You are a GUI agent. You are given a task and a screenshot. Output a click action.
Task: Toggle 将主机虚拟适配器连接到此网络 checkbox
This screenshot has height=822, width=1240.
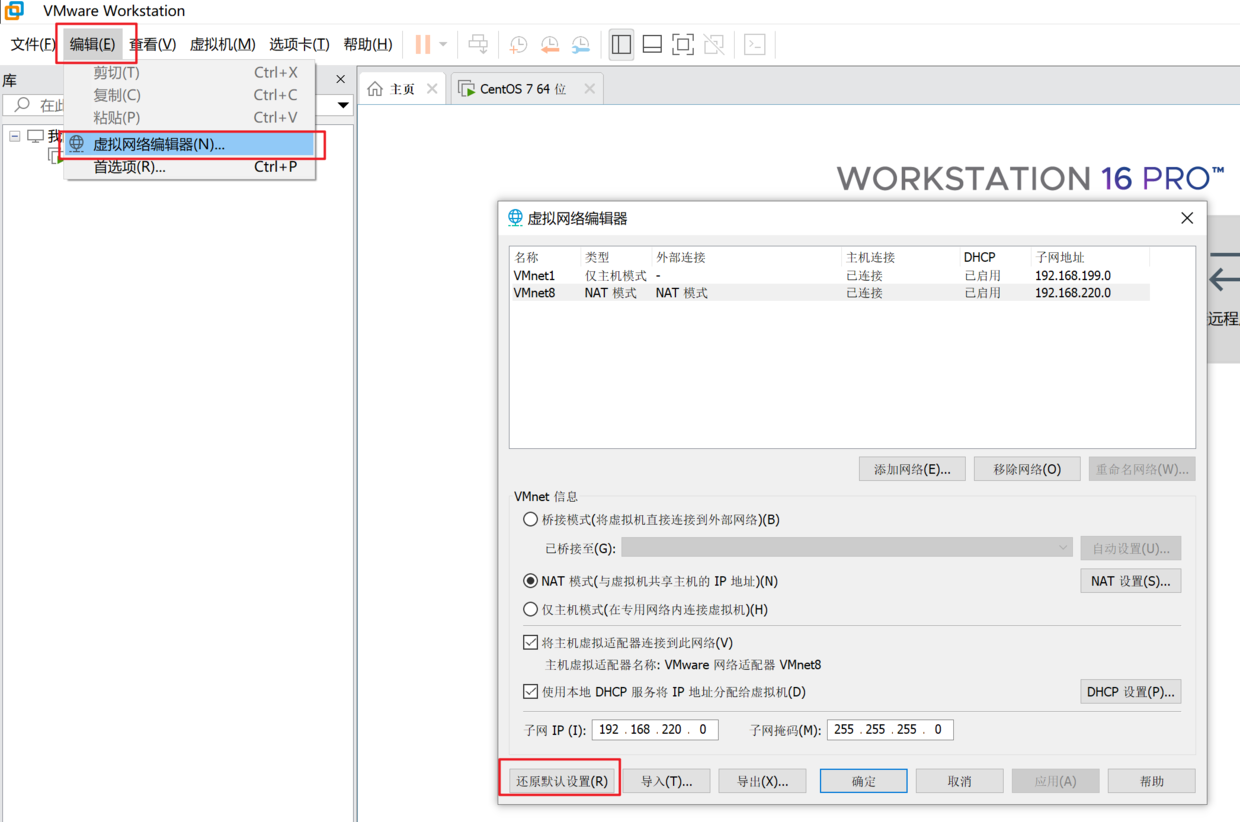click(531, 643)
